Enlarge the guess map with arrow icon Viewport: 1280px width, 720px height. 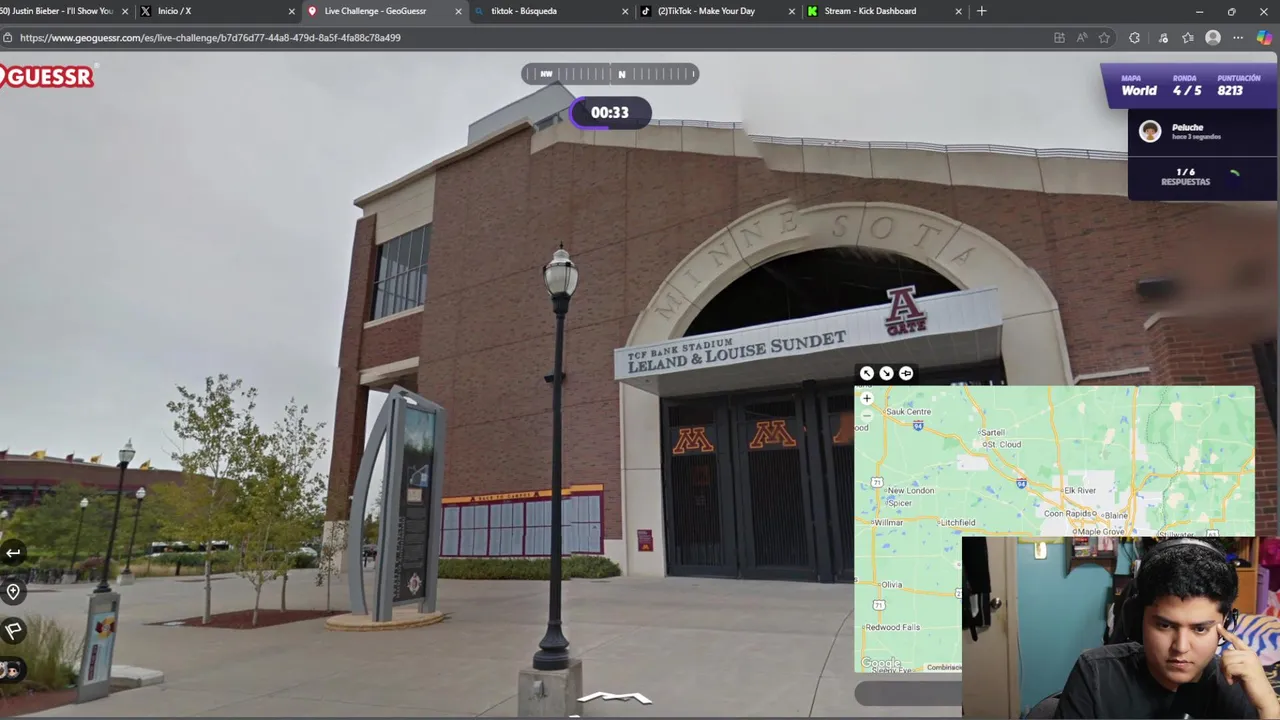coord(867,373)
